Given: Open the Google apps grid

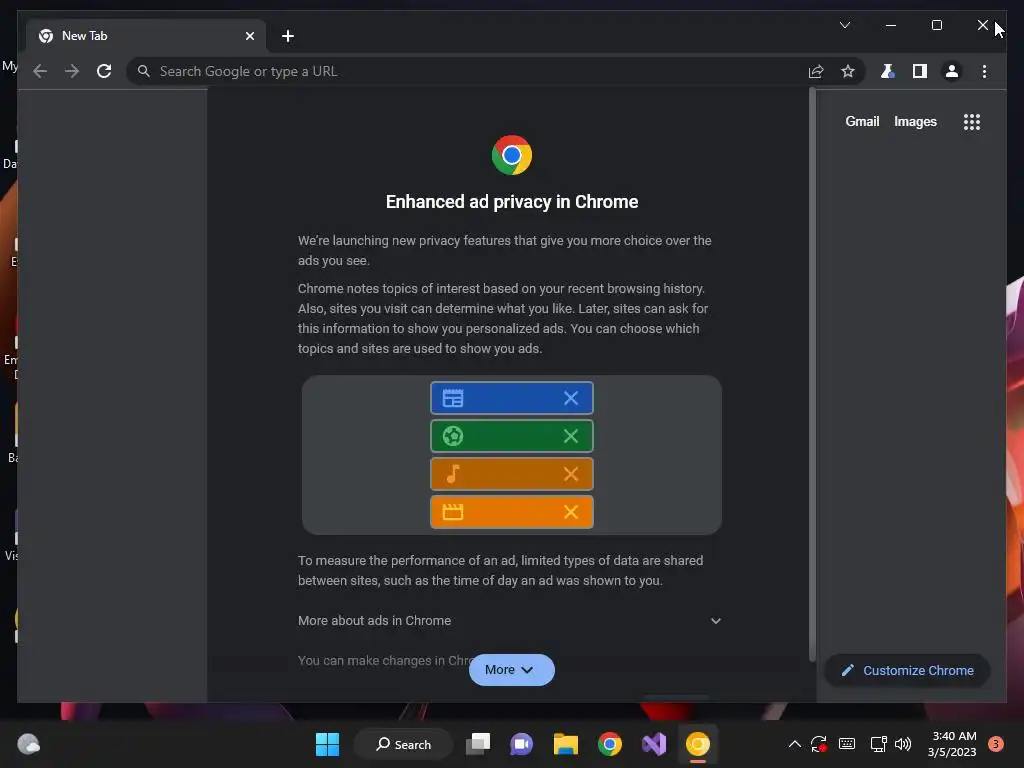Looking at the screenshot, I should pyautogui.click(x=972, y=122).
